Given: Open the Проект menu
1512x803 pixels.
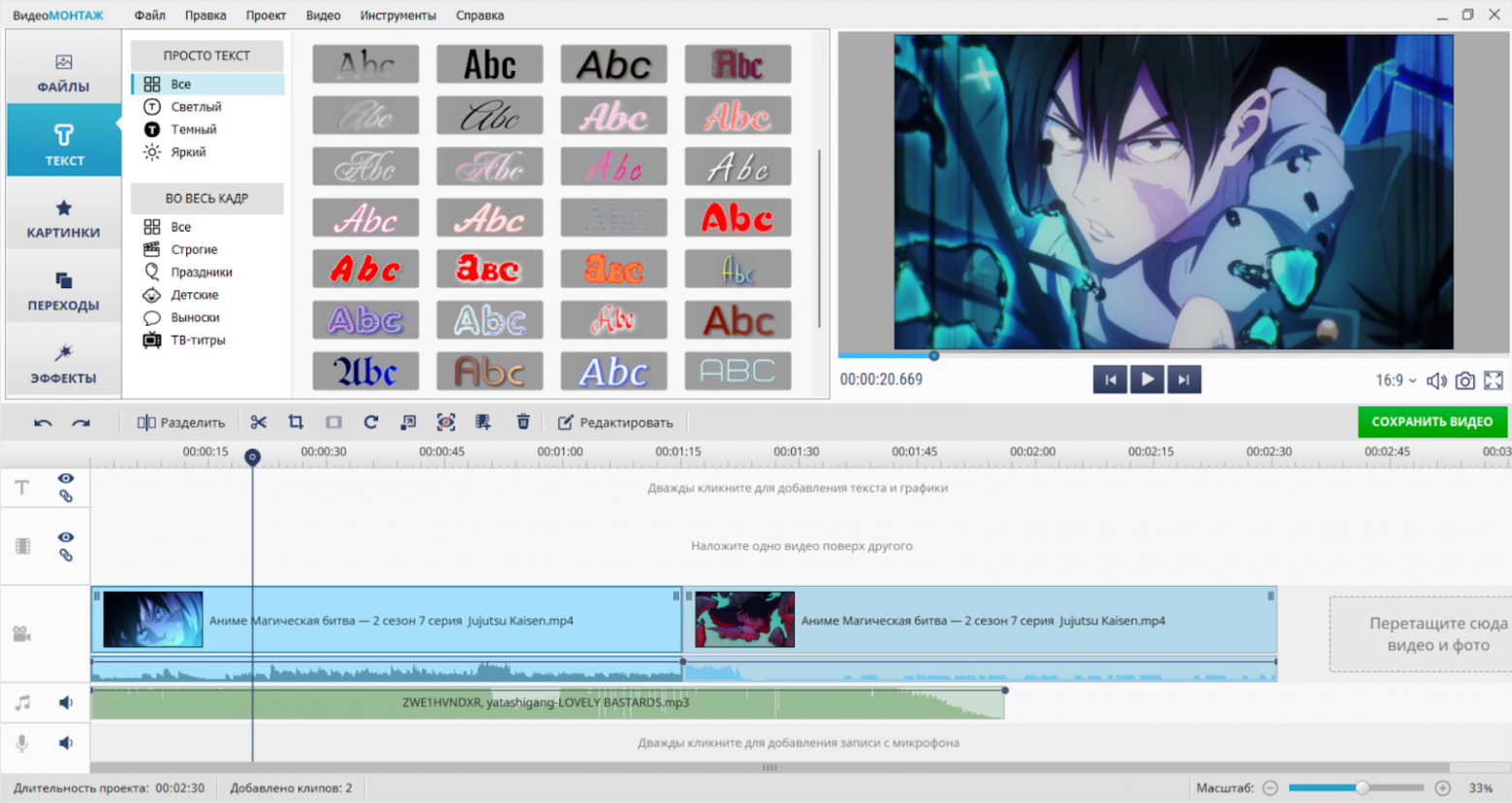Looking at the screenshot, I should [x=266, y=16].
